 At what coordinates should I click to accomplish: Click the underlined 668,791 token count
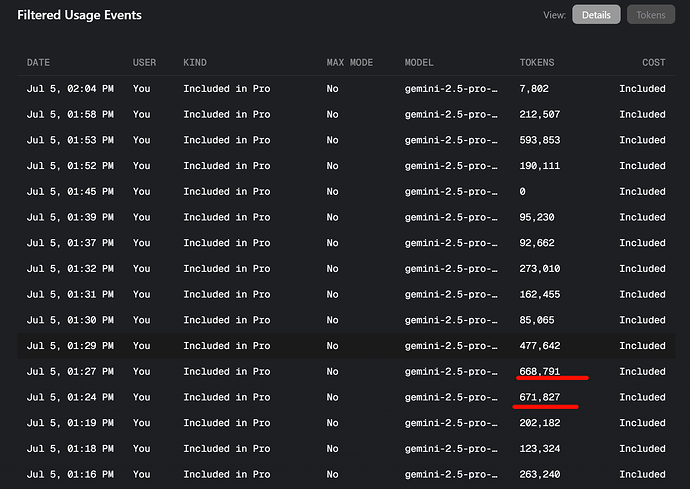[540, 371]
